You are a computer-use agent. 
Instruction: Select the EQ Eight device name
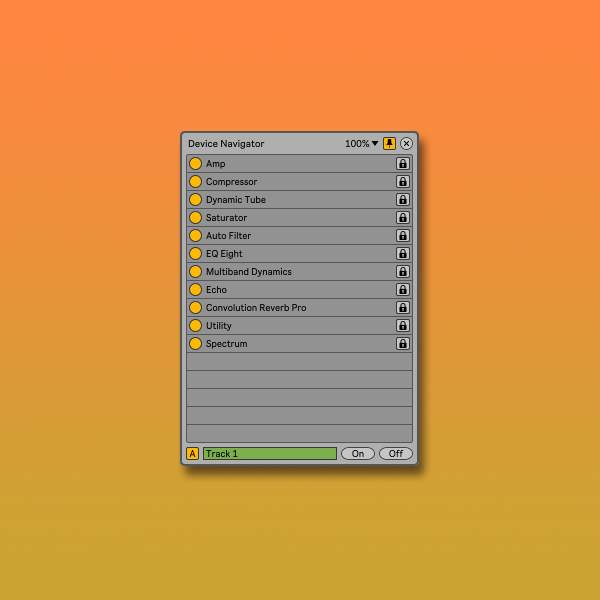pos(224,254)
